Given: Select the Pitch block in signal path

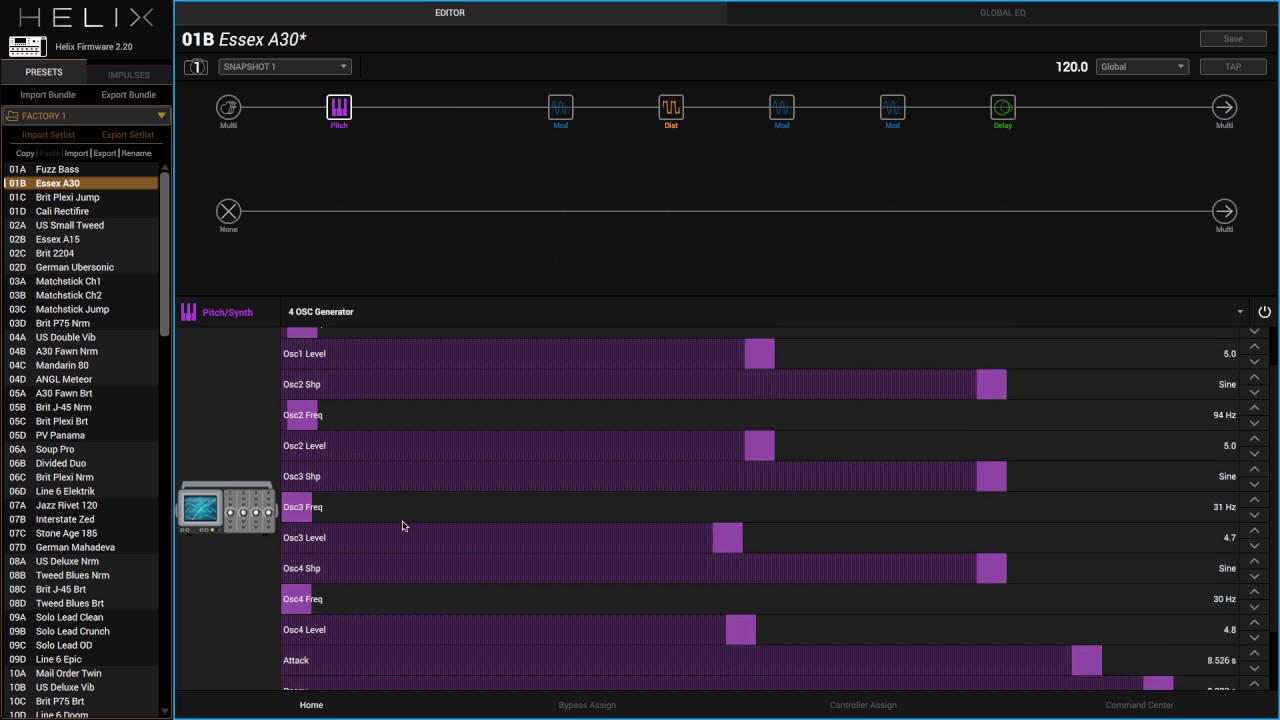Looking at the screenshot, I should (339, 107).
